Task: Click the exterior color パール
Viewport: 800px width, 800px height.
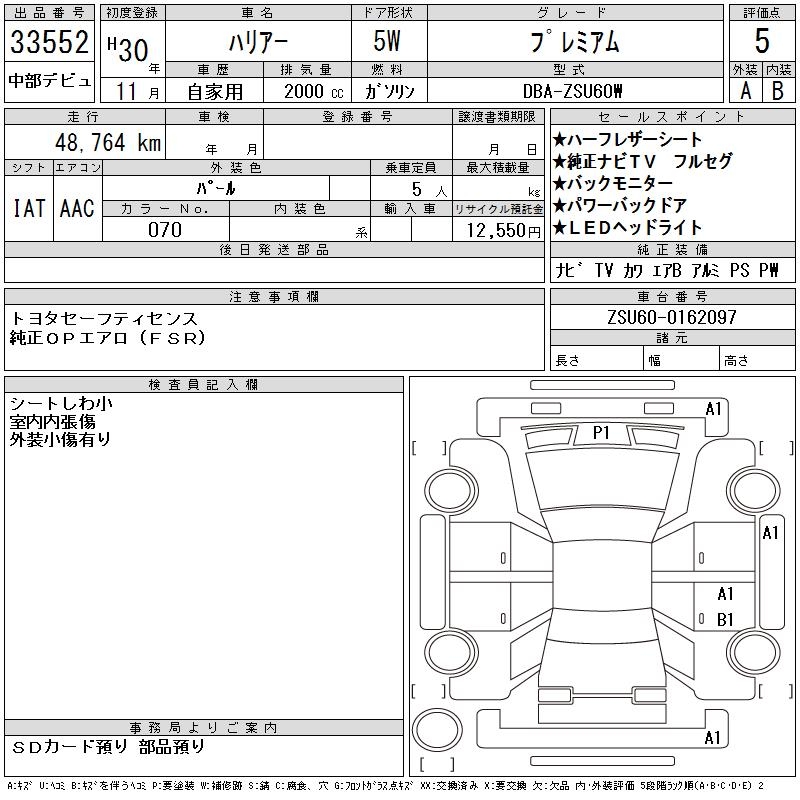Action: point(216,188)
